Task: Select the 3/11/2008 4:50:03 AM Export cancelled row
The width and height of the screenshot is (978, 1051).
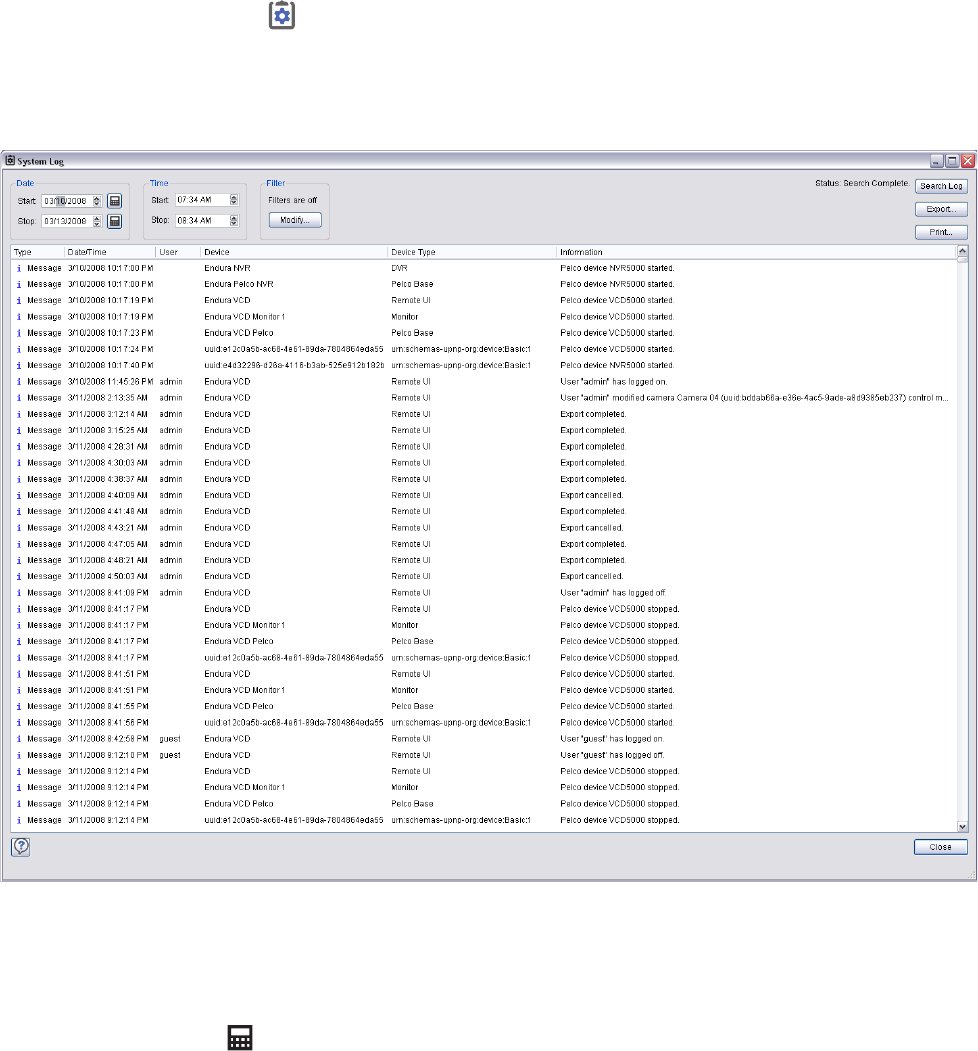Action: point(484,576)
